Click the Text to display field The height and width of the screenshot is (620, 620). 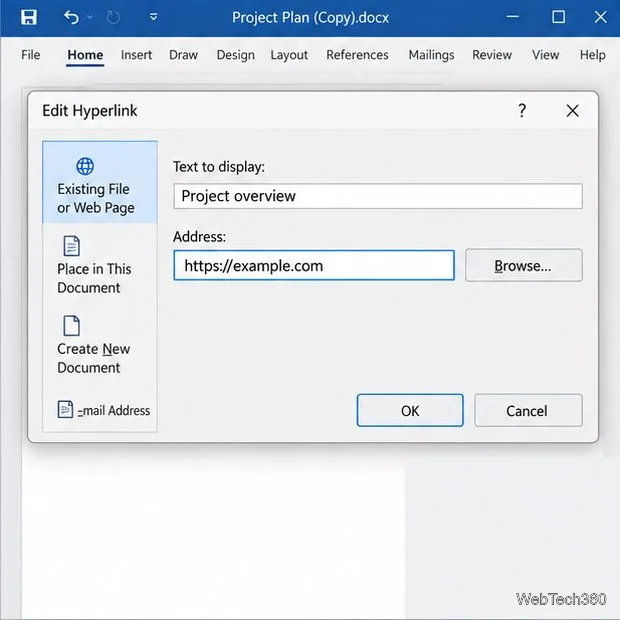pyautogui.click(x=378, y=196)
